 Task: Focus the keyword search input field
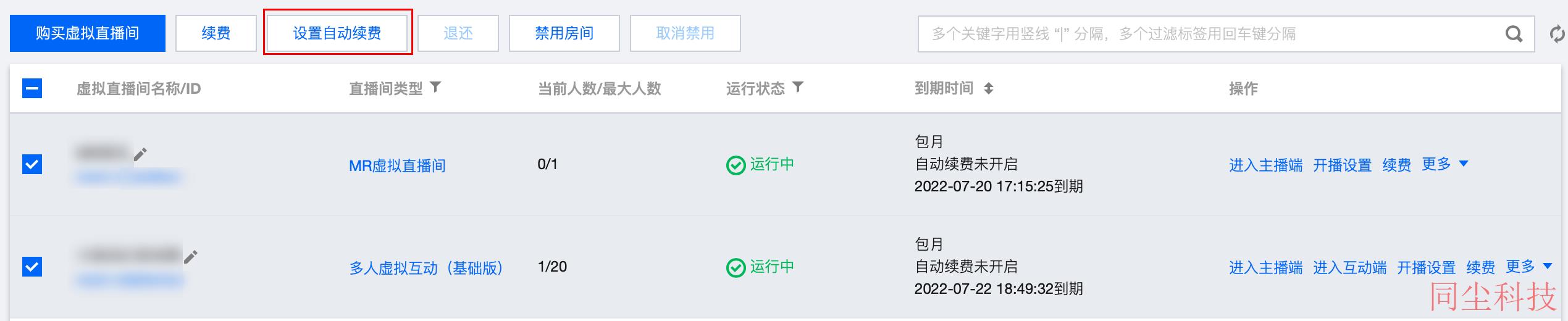[x=1210, y=34]
